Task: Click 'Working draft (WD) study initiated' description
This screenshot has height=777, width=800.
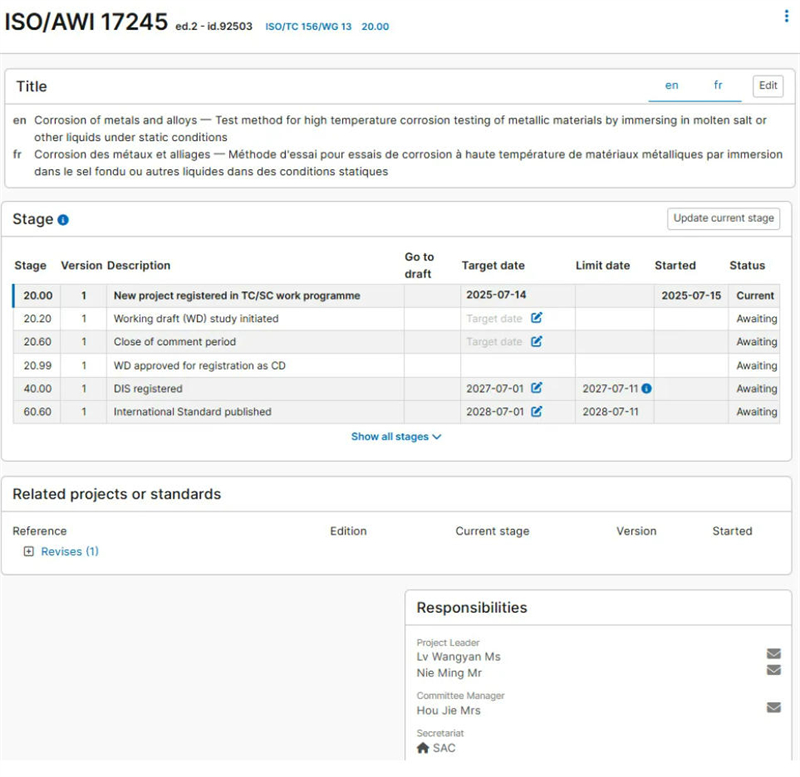Action: tap(196, 319)
